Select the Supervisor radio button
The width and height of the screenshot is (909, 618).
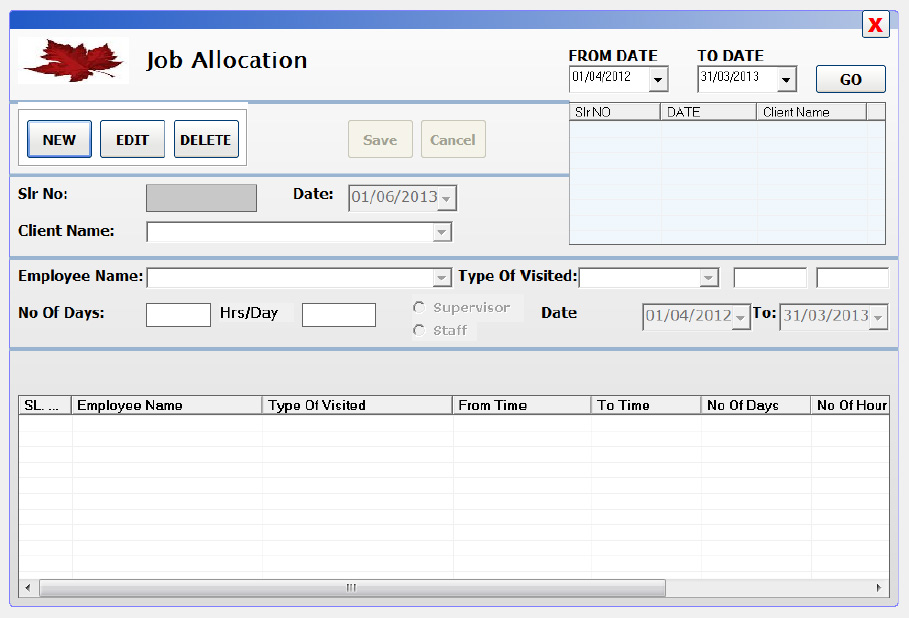418,307
